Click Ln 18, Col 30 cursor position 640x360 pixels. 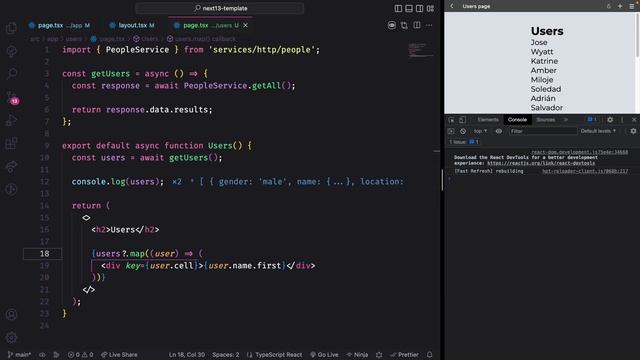pos(187,355)
